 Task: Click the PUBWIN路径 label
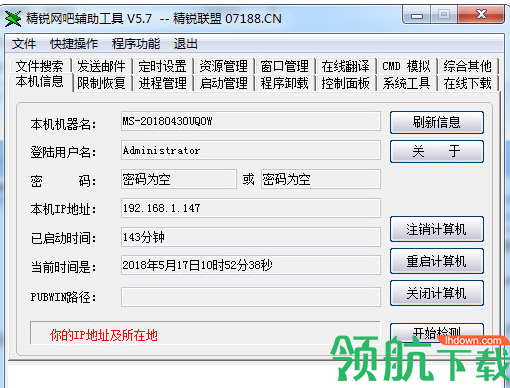click(x=63, y=297)
